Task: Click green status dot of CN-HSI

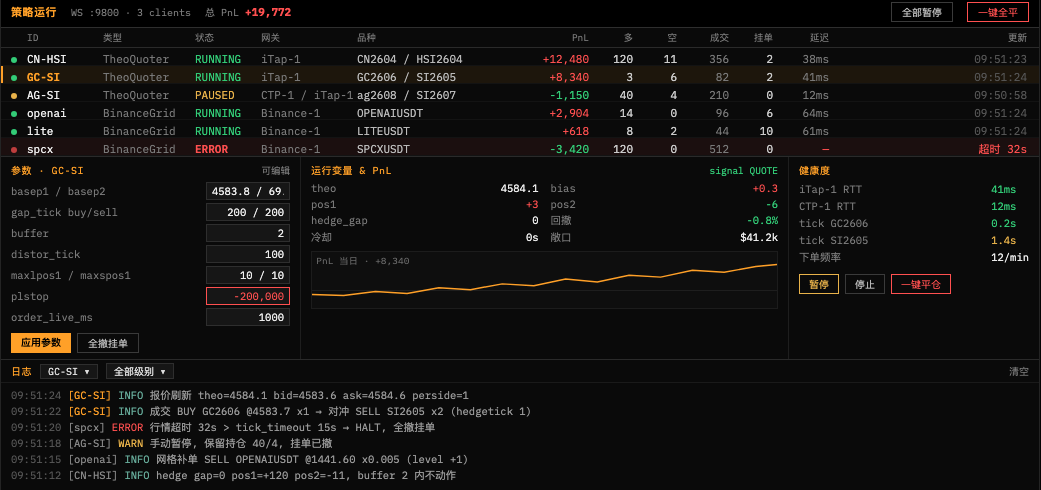Action: [x=14, y=60]
